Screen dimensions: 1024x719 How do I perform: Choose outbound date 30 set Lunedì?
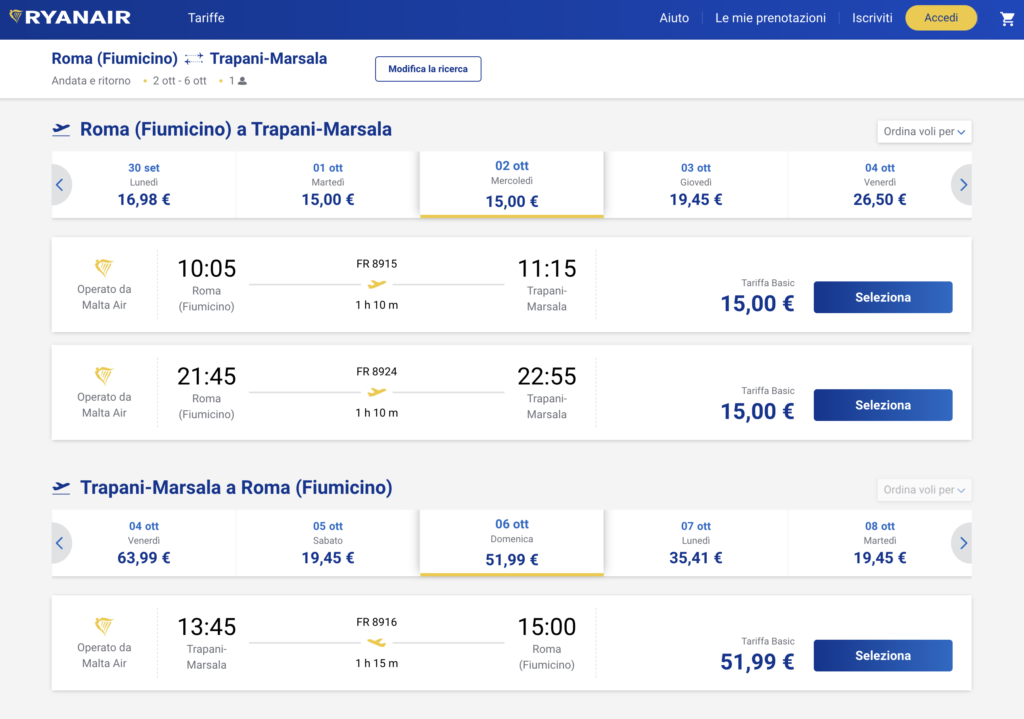tap(144, 185)
